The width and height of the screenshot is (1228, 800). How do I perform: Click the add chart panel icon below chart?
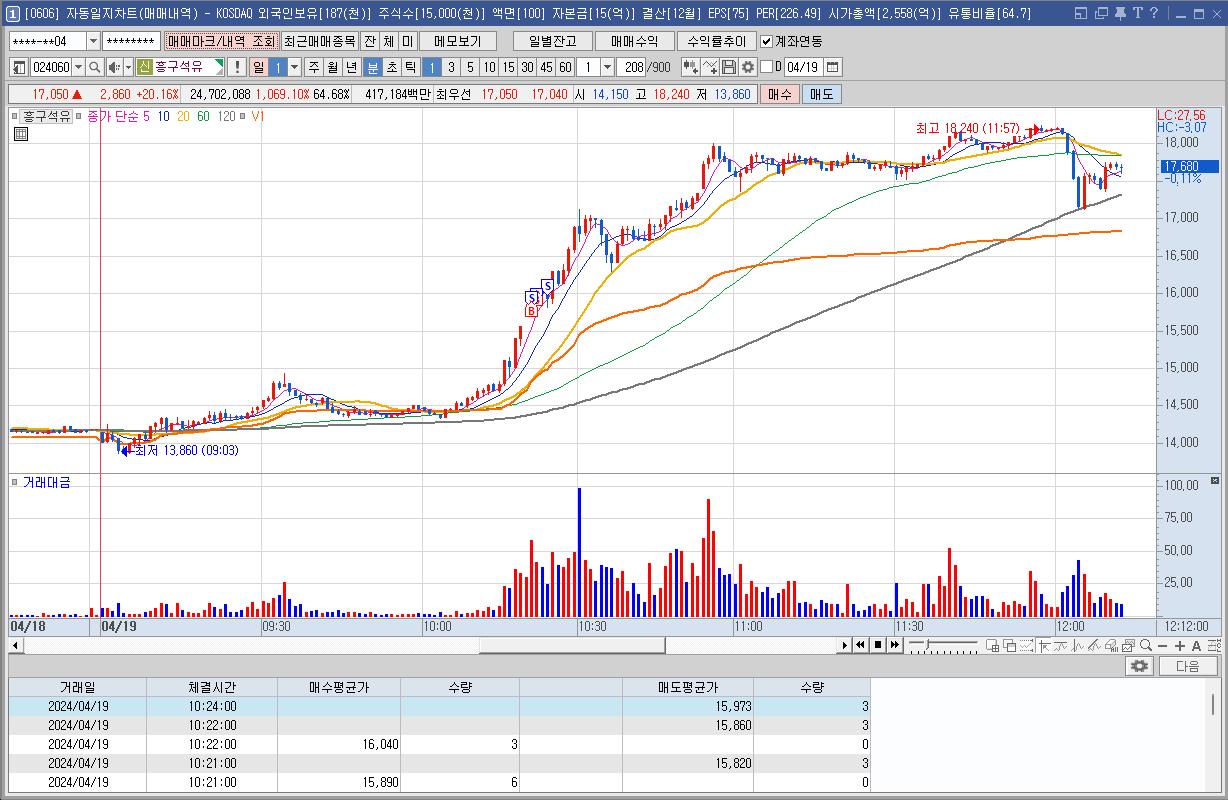993,645
